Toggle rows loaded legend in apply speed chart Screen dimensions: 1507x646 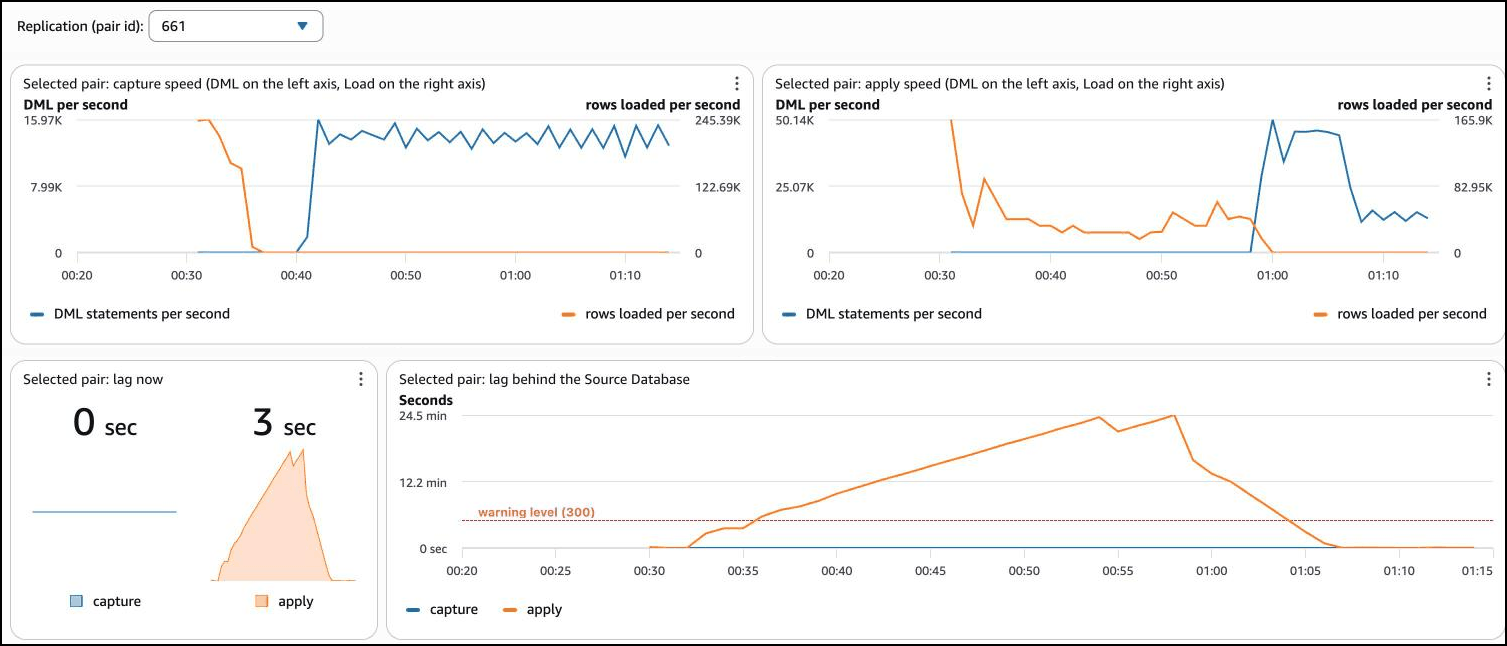point(1400,314)
